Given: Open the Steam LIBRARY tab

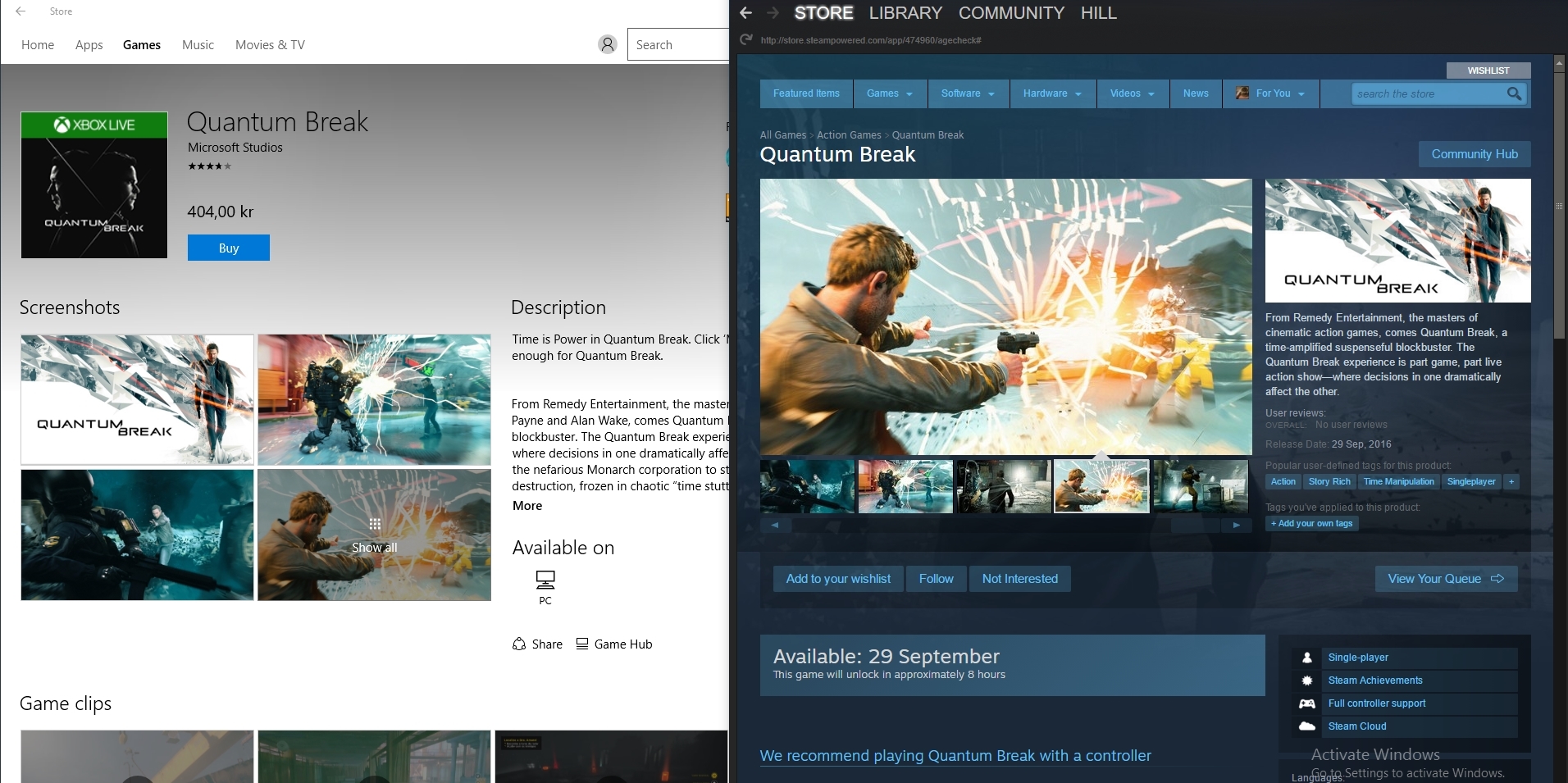Looking at the screenshot, I should [905, 13].
